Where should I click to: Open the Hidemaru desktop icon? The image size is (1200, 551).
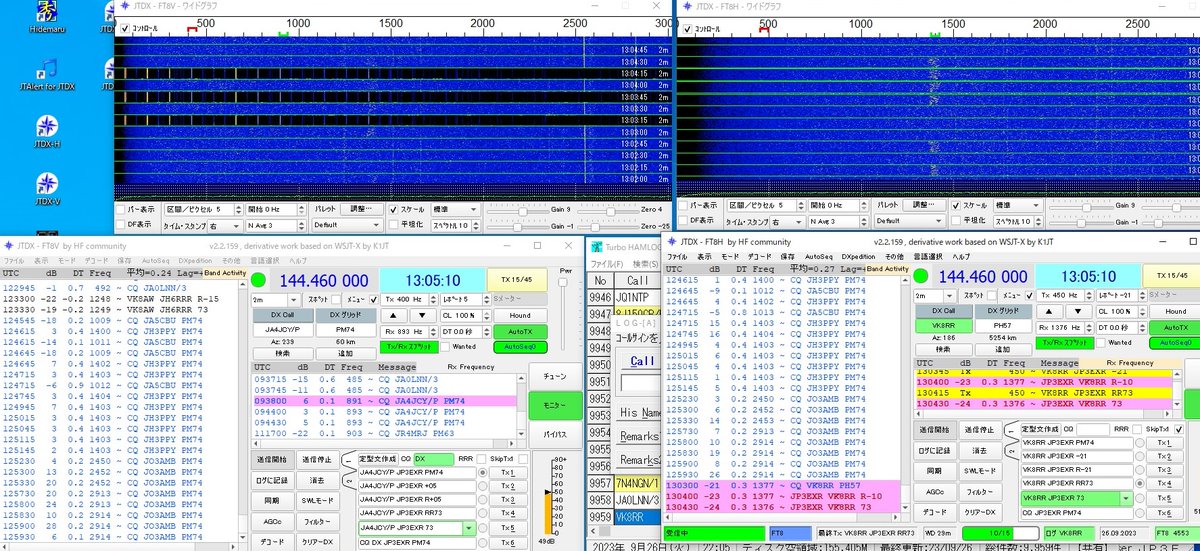tap(45, 17)
